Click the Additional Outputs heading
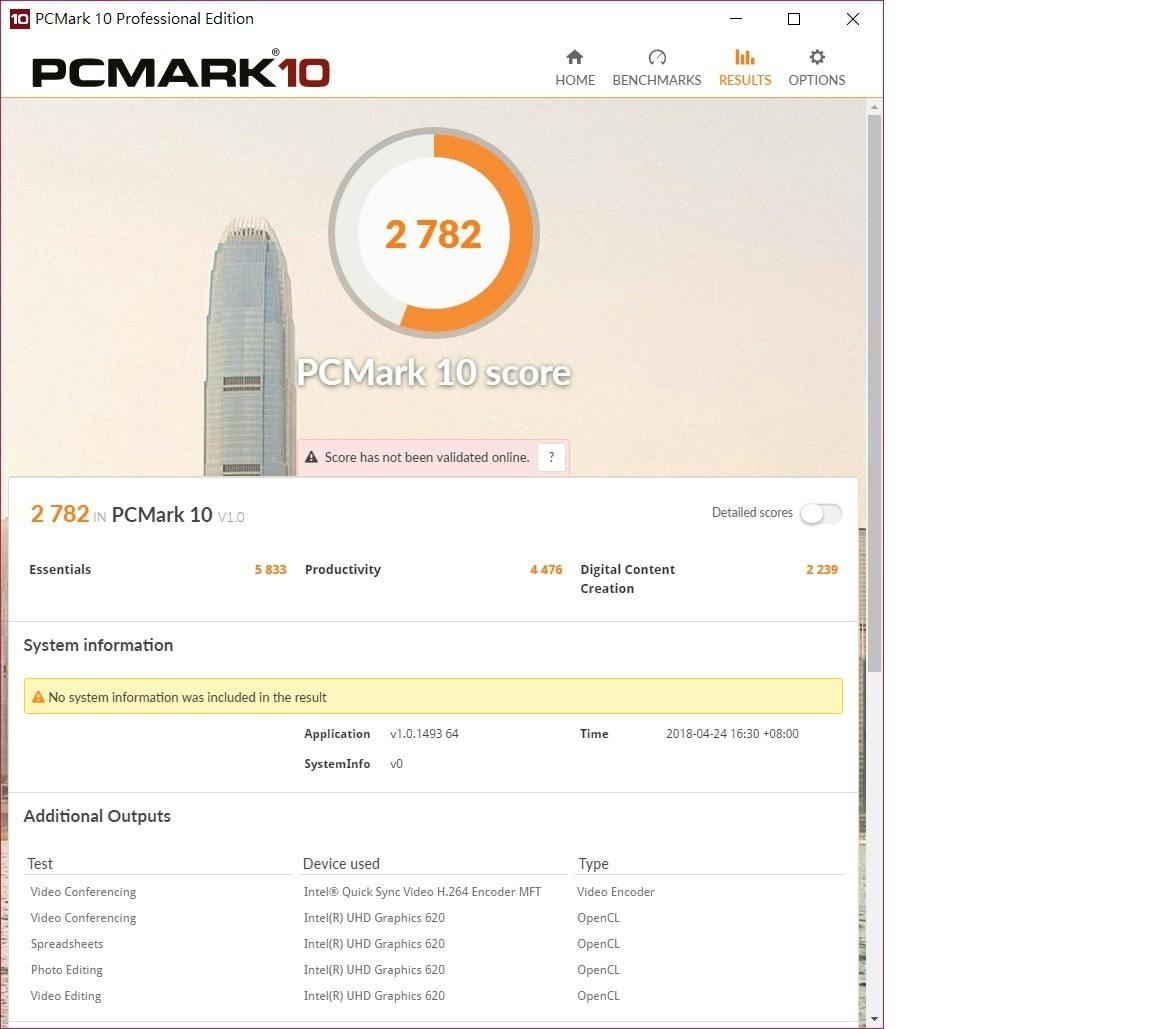This screenshot has width=1152, height=1029. tap(97, 816)
